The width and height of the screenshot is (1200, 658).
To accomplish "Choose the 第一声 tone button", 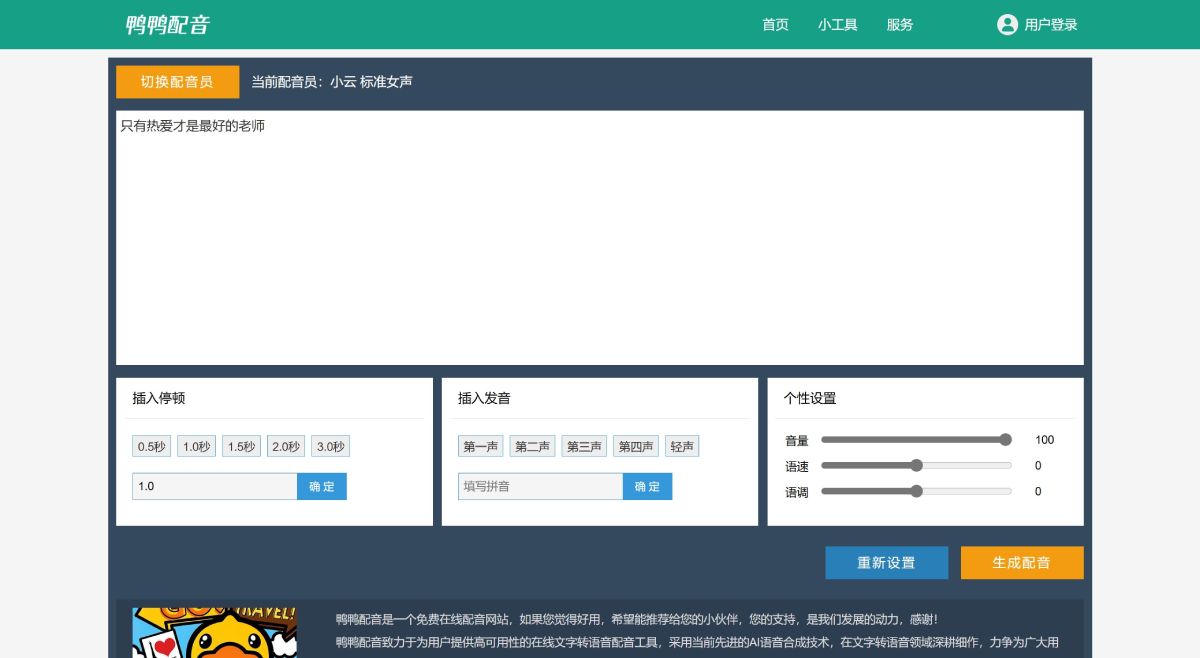I will coord(479,446).
